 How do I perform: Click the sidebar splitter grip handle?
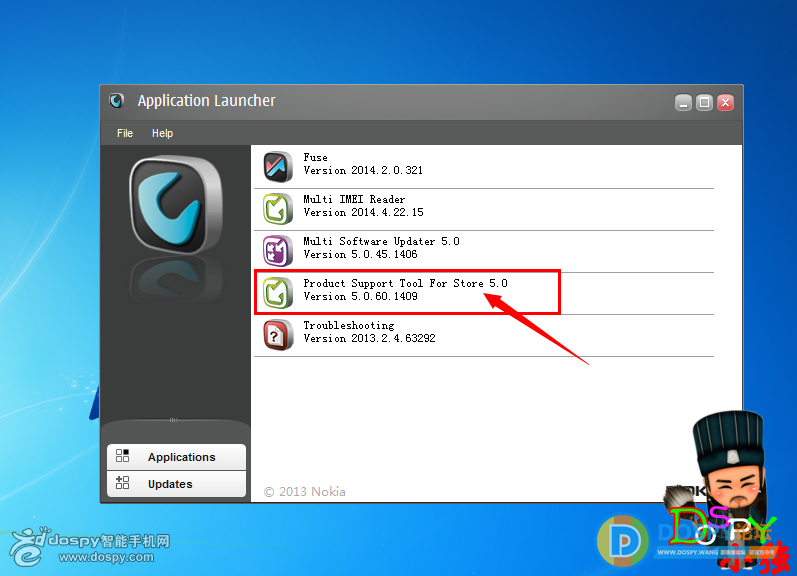(173, 420)
